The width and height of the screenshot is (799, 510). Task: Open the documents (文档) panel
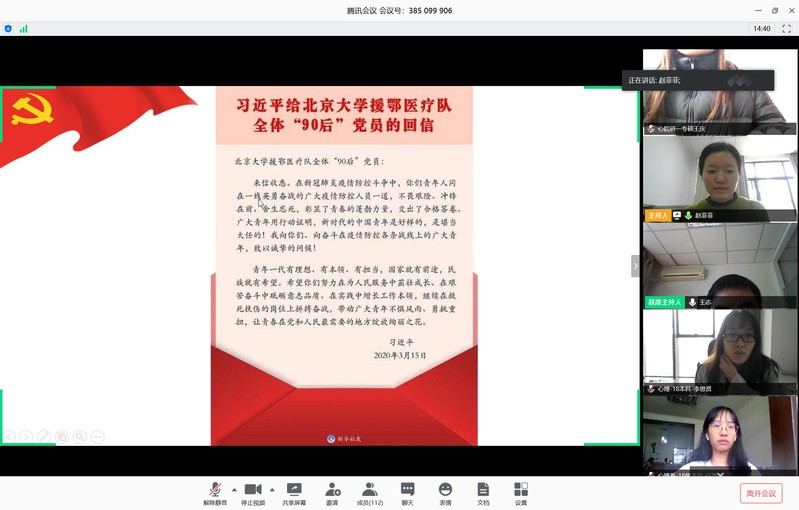pyautogui.click(x=483, y=491)
